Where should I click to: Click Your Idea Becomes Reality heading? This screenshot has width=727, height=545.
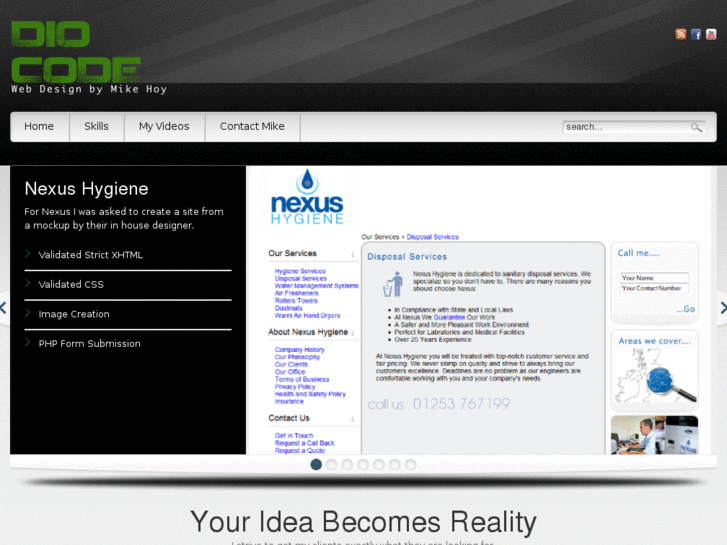tap(363, 522)
